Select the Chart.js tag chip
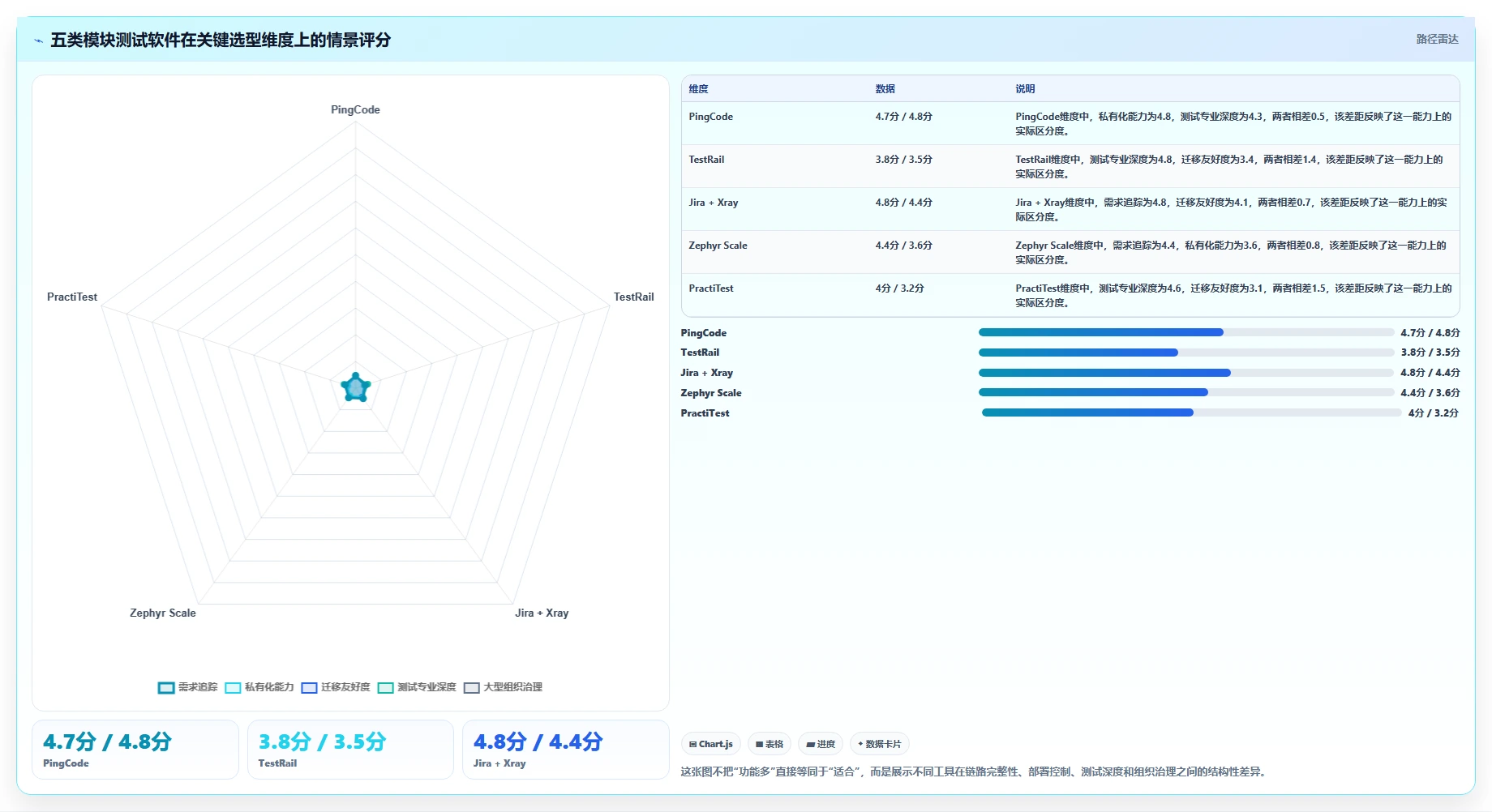The height and width of the screenshot is (812, 1492). click(x=710, y=744)
